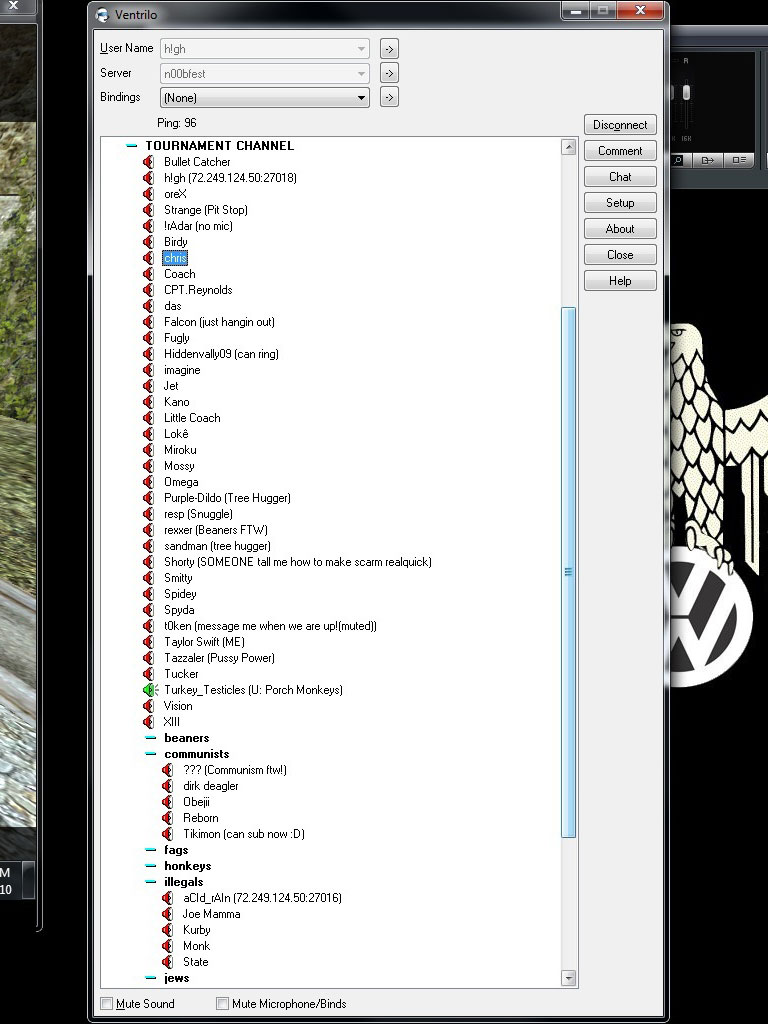Image resolution: width=768 pixels, height=1028 pixels.
Task: Click speaker icon beside Reborn
Action: [168, 818]
